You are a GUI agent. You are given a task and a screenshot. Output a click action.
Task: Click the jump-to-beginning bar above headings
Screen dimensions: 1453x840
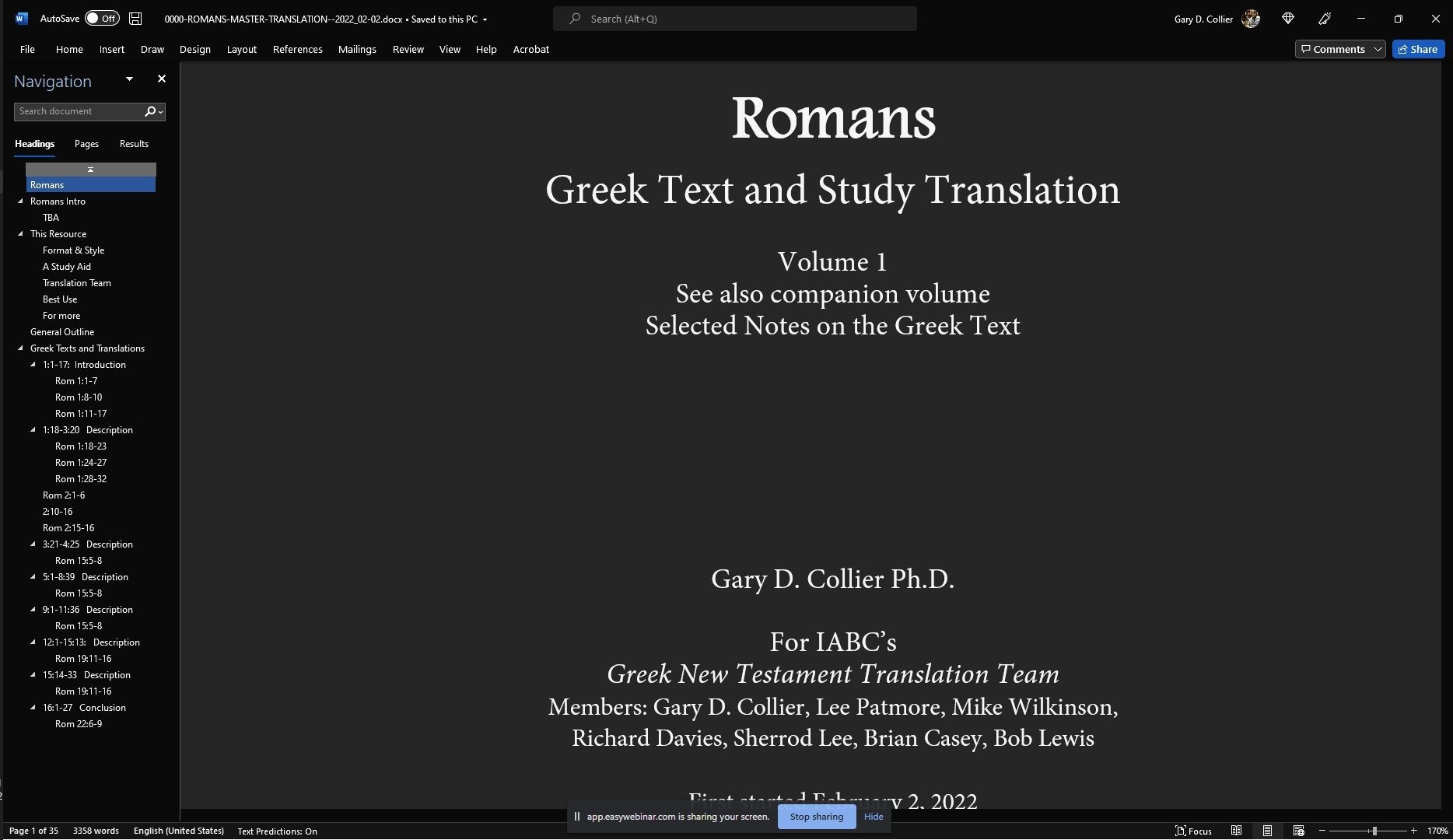91,169
